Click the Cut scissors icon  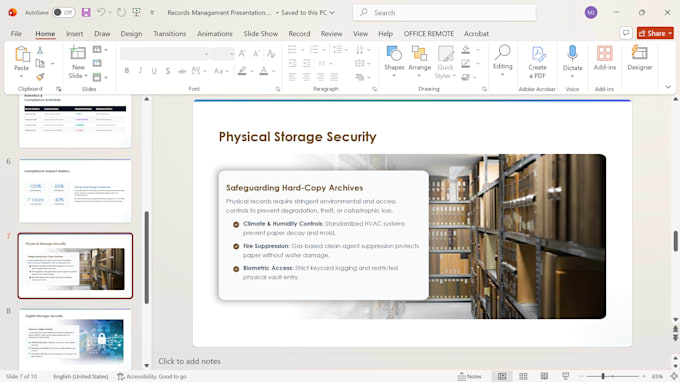point(40,50)
